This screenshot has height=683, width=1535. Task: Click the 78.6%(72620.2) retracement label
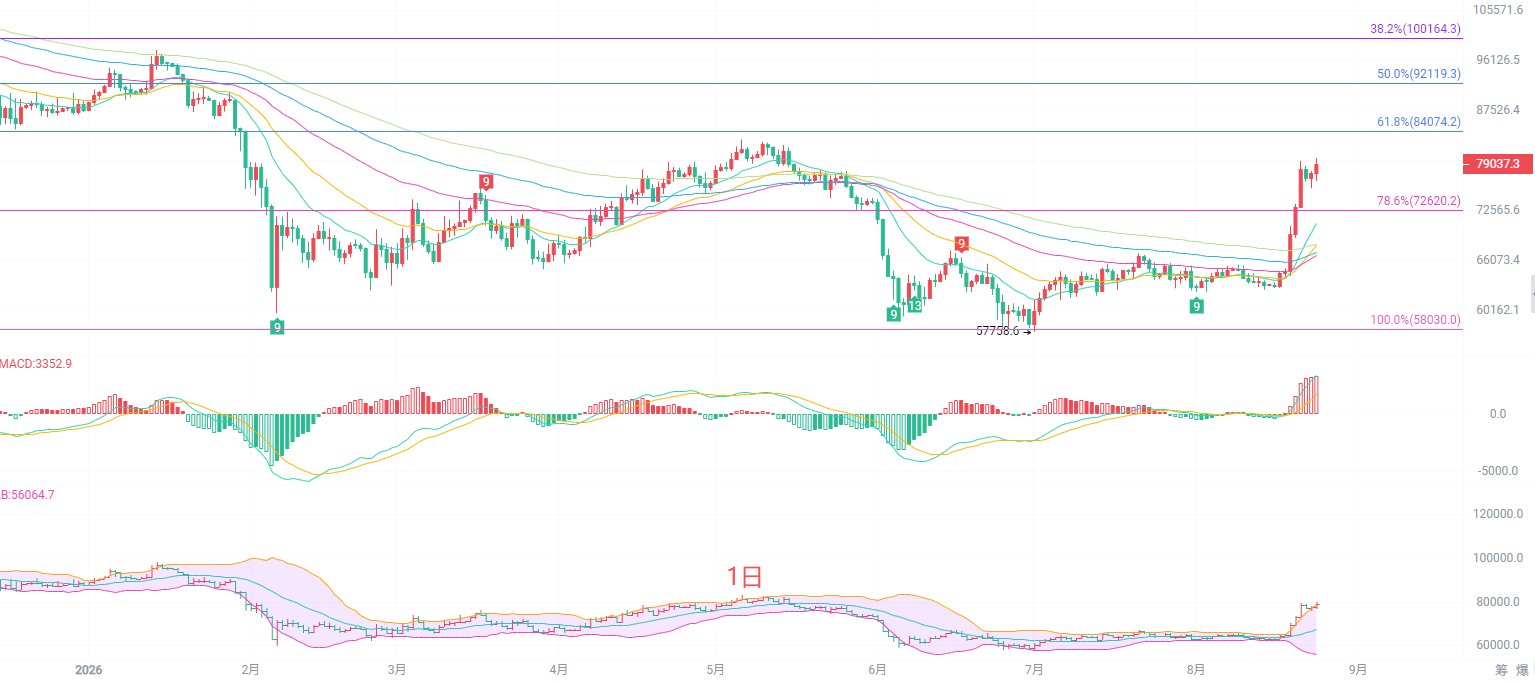coord(1419,201)
